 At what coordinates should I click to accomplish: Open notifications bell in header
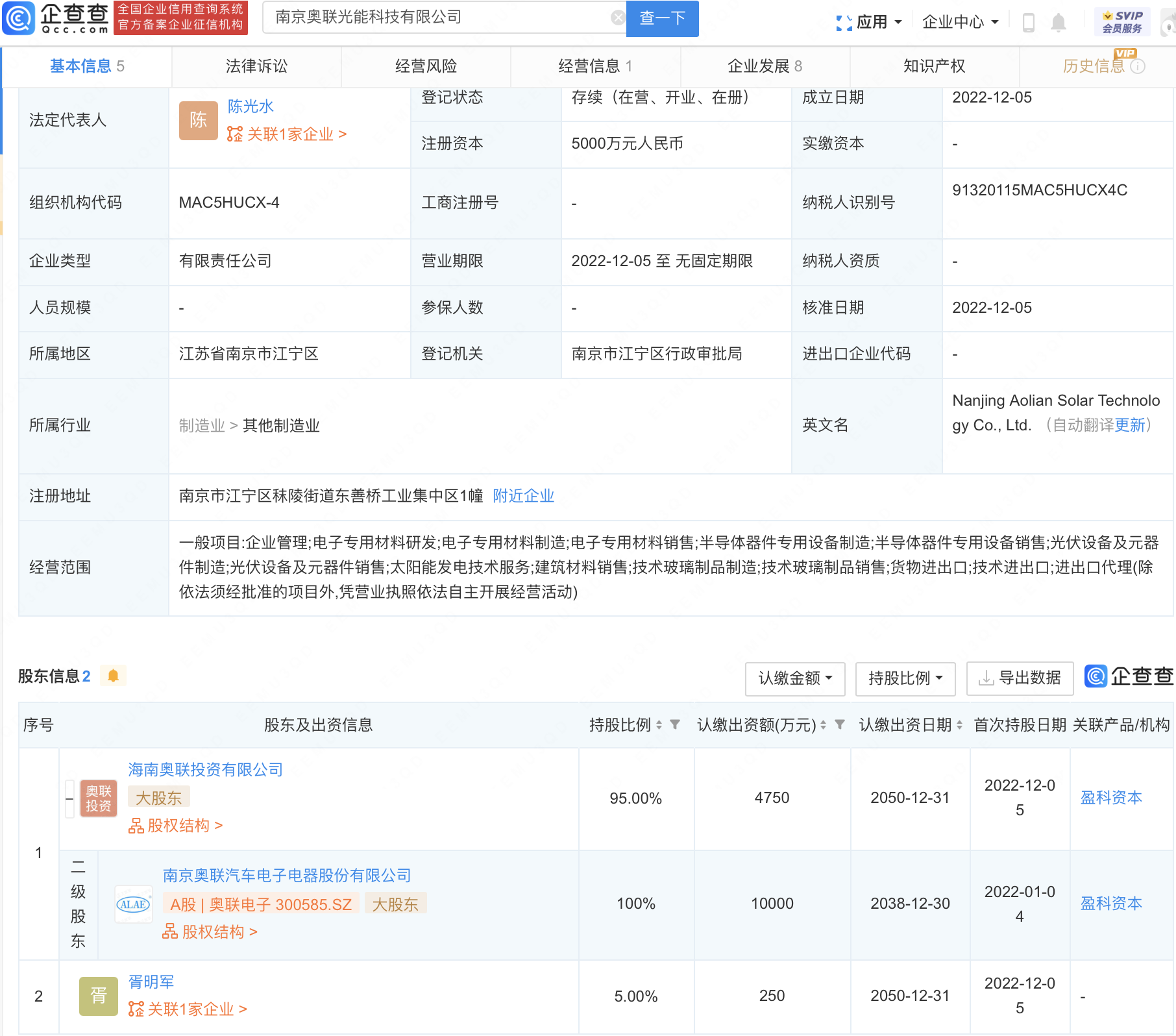pyautogui.click(x=1059, y=23)
